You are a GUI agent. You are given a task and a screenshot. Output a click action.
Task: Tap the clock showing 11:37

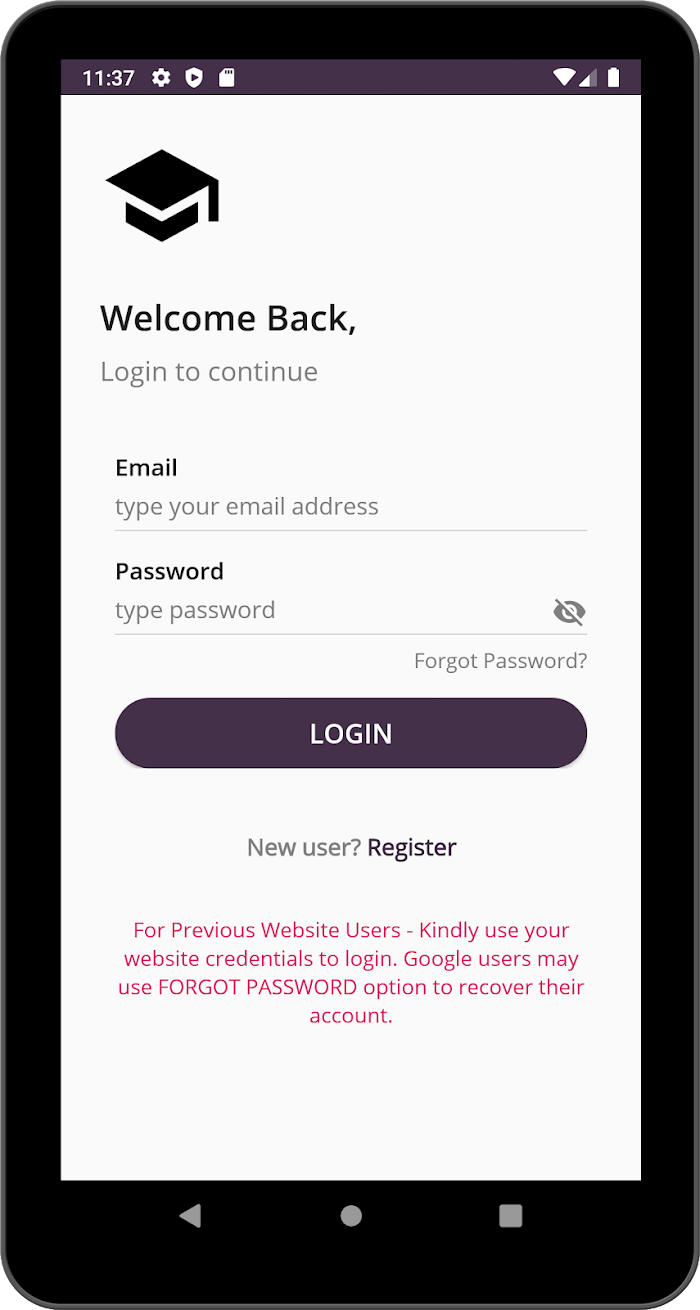click(x=108, y=78)
